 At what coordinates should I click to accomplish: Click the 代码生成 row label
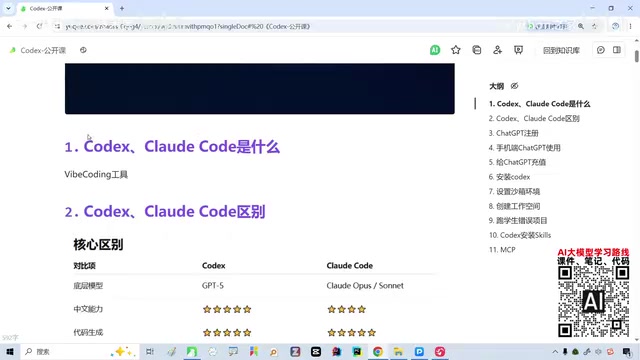(88, 333)
